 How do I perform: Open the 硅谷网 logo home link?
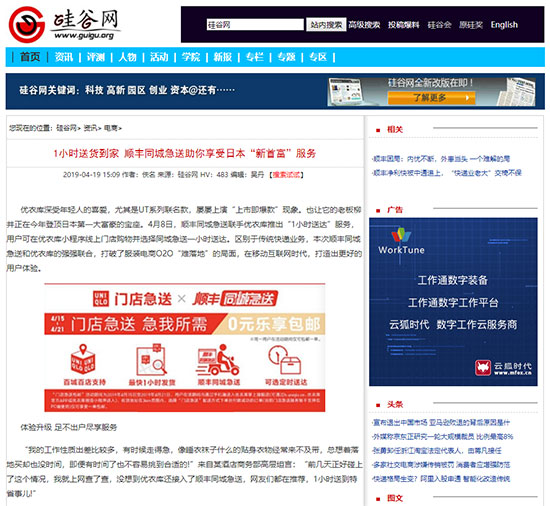(x=64, y=24)
